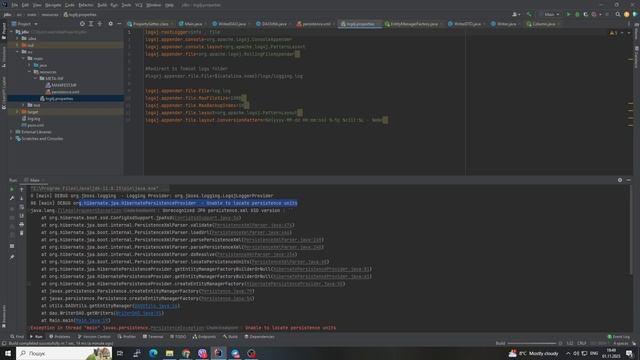Open the Build tool window button

tap(231, 337)
